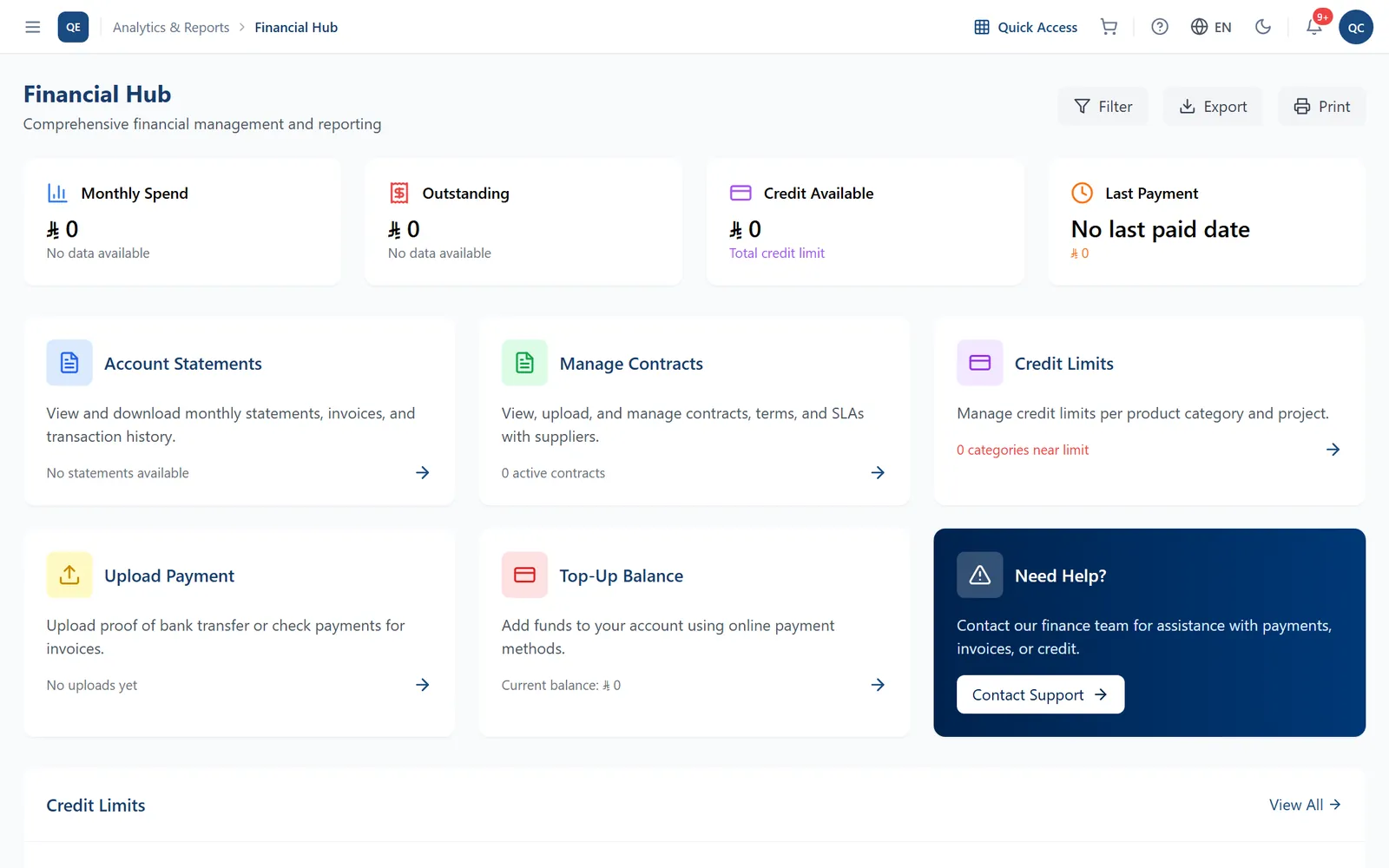Image resolution: width=1389 pixels, height=868 pixels.
Task: Open the hamburger navigation menu
Action: pyautogui.click(x=33, y=27)
